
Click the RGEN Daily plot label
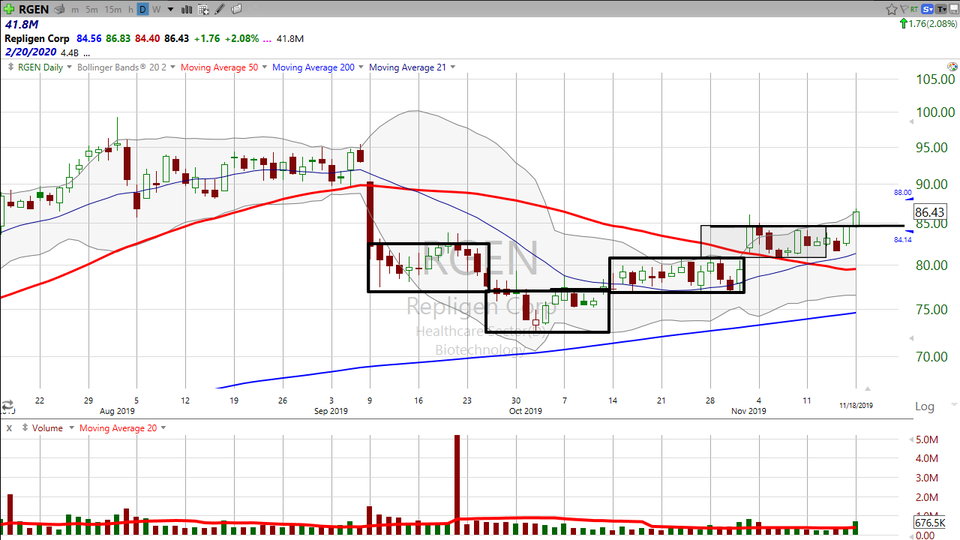click(x=40, y=67)
